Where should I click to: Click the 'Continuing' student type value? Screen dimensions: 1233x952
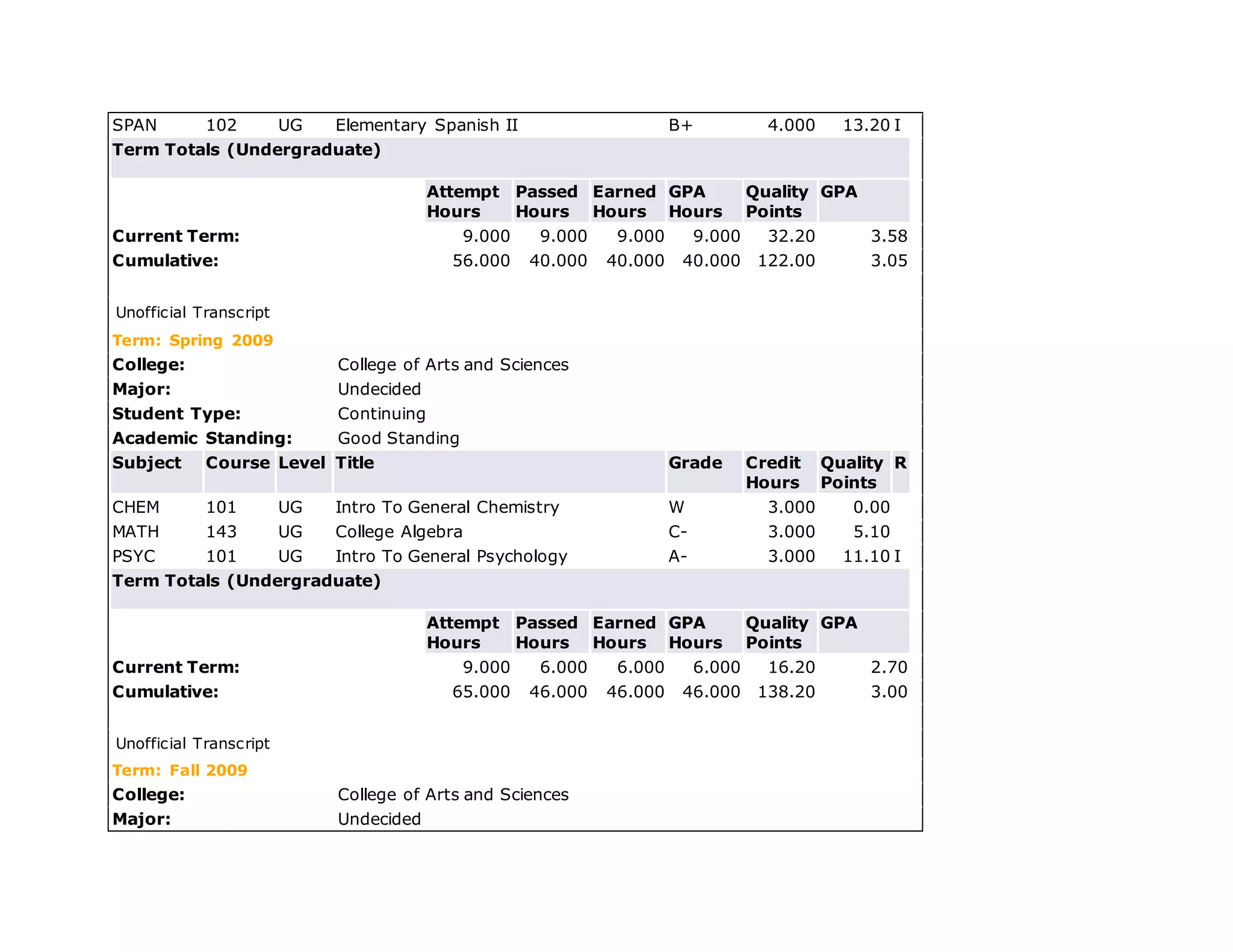[x=382, y=414]
